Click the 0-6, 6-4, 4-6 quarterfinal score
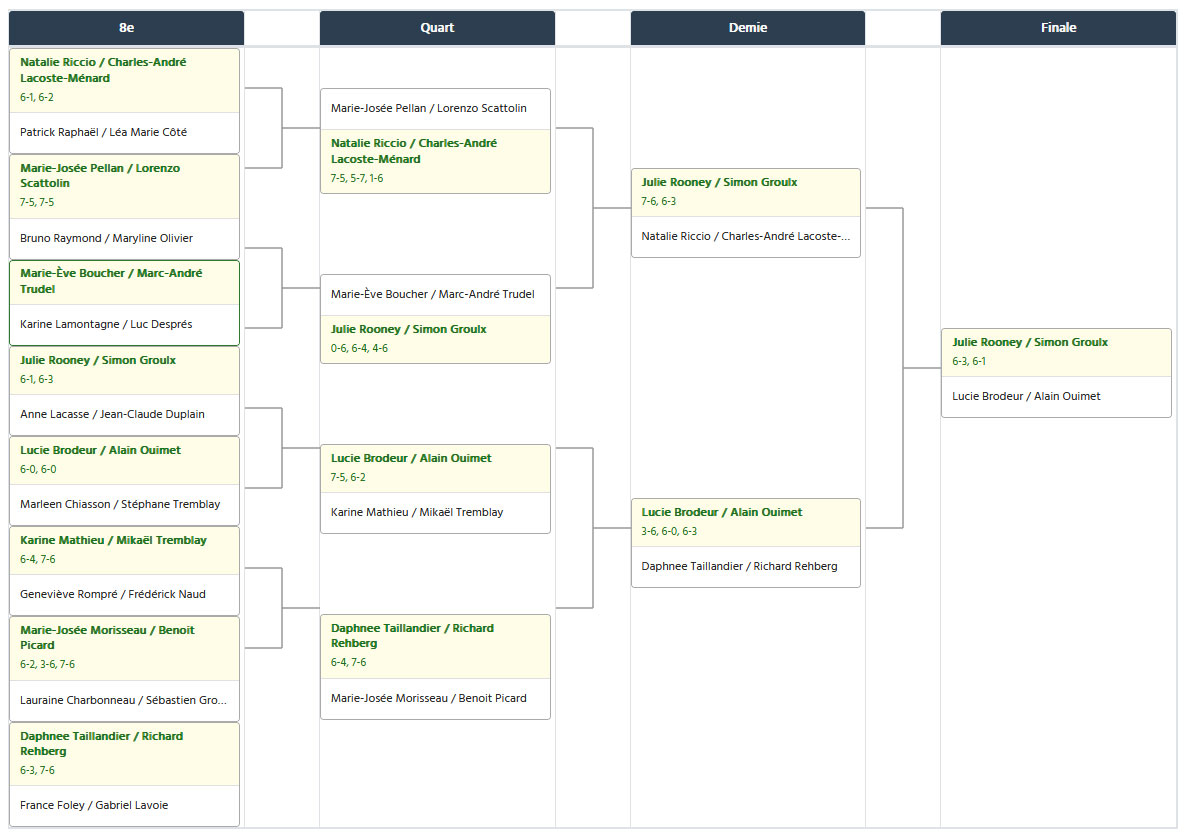This screenshot has height=836, width=1186. coord(359,349)
